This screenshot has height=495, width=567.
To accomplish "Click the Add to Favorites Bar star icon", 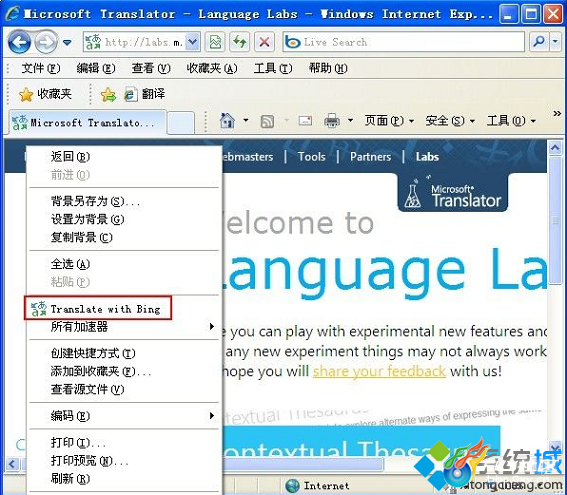I will (108, 95).
